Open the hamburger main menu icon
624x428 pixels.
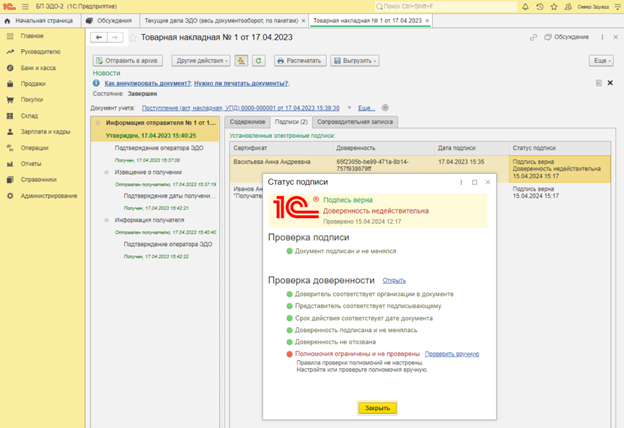[x=25, y=6]
